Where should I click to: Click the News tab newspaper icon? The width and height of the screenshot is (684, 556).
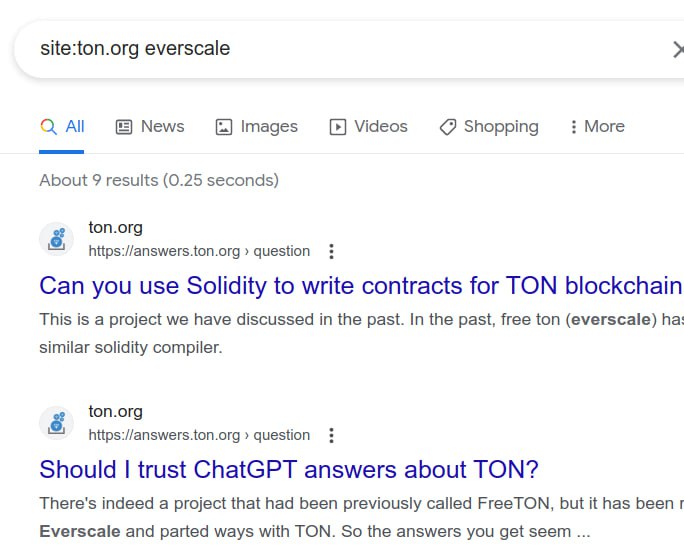click(124, 127)
